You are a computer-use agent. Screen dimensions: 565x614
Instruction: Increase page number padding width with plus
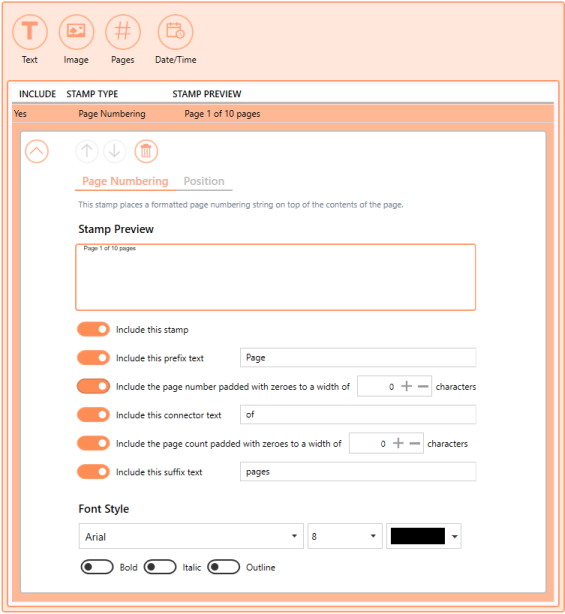[406, 386]
